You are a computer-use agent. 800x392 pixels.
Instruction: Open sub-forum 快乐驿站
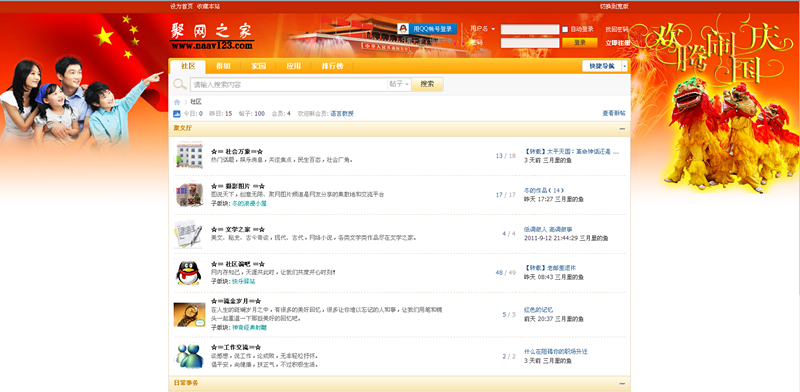[244, 281]
